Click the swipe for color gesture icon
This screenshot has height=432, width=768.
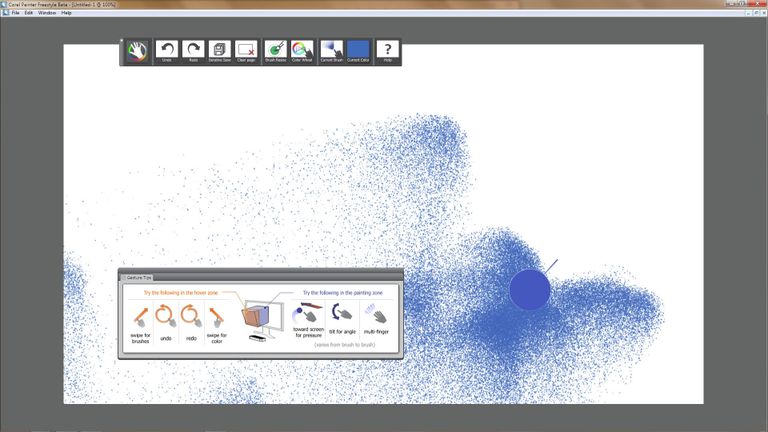pyautogui.click(x=216, y=317)
